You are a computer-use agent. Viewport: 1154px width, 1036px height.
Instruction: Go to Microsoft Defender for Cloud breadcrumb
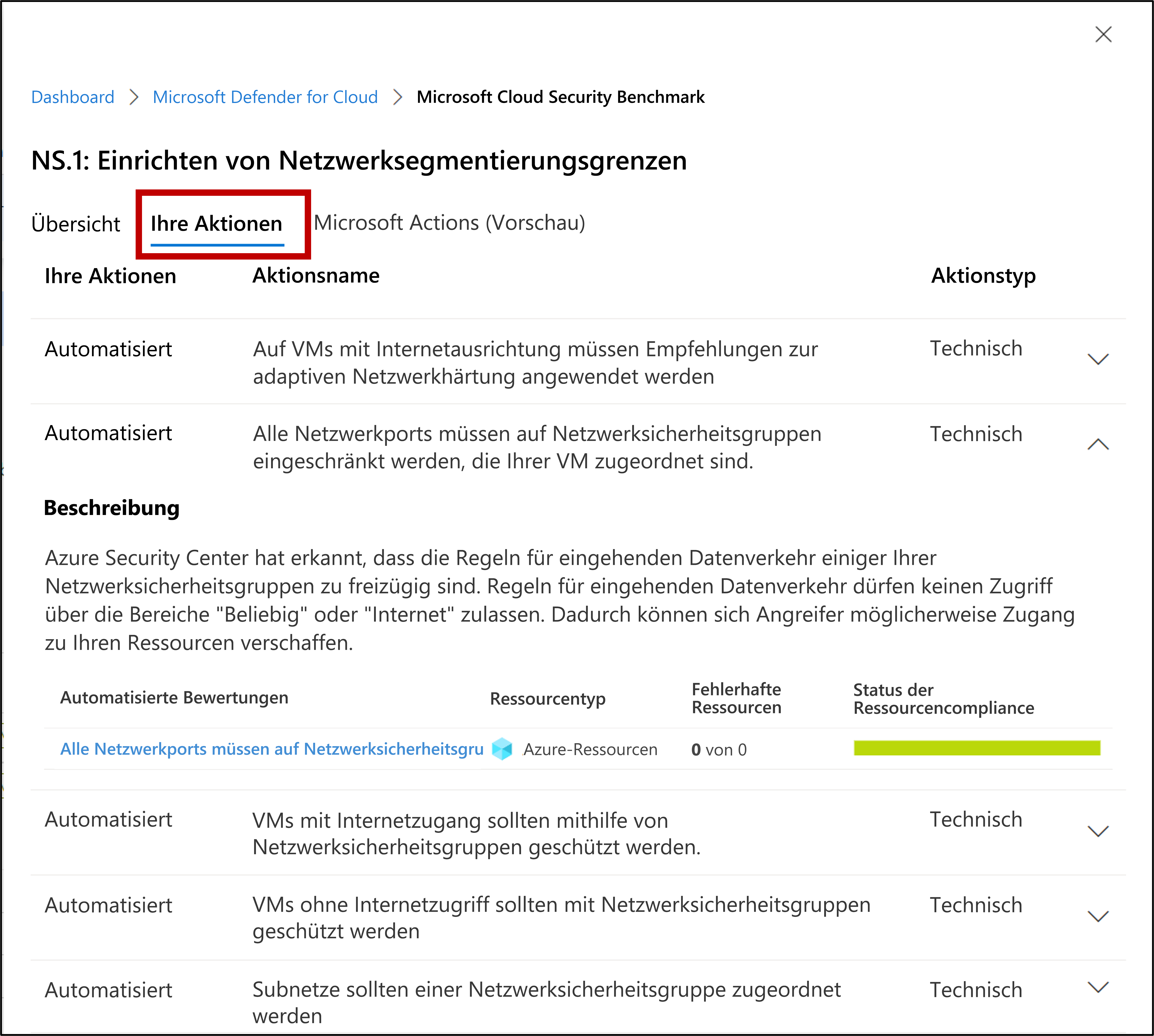[x=265, y=97]
